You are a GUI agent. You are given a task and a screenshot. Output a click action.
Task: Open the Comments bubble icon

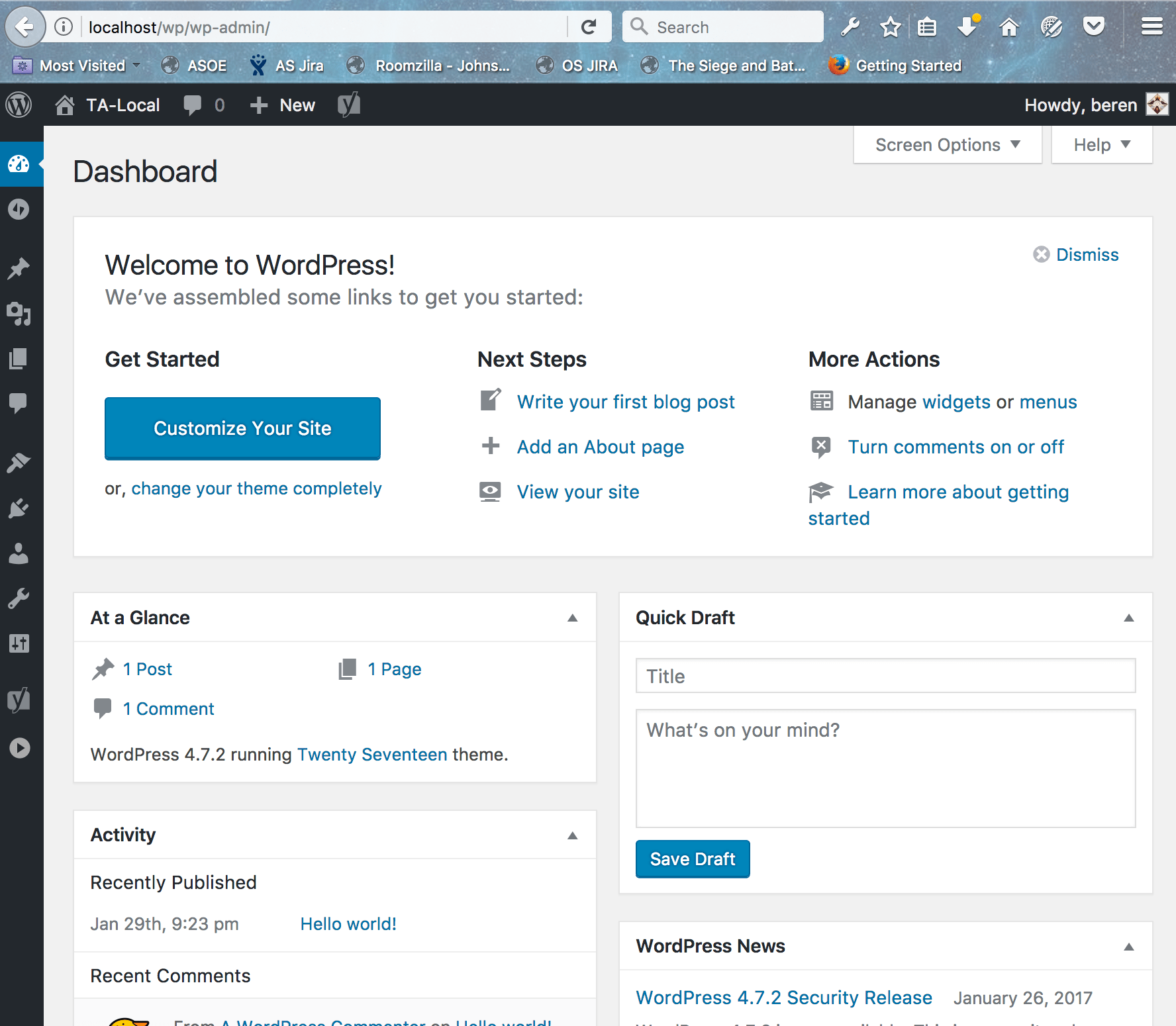pyautogui.click(x=19, y=402)
